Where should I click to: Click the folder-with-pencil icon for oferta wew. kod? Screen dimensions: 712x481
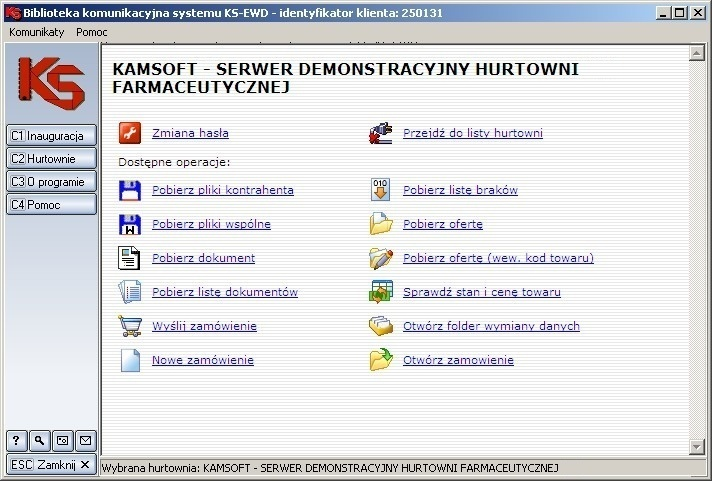tap(381, 258)
